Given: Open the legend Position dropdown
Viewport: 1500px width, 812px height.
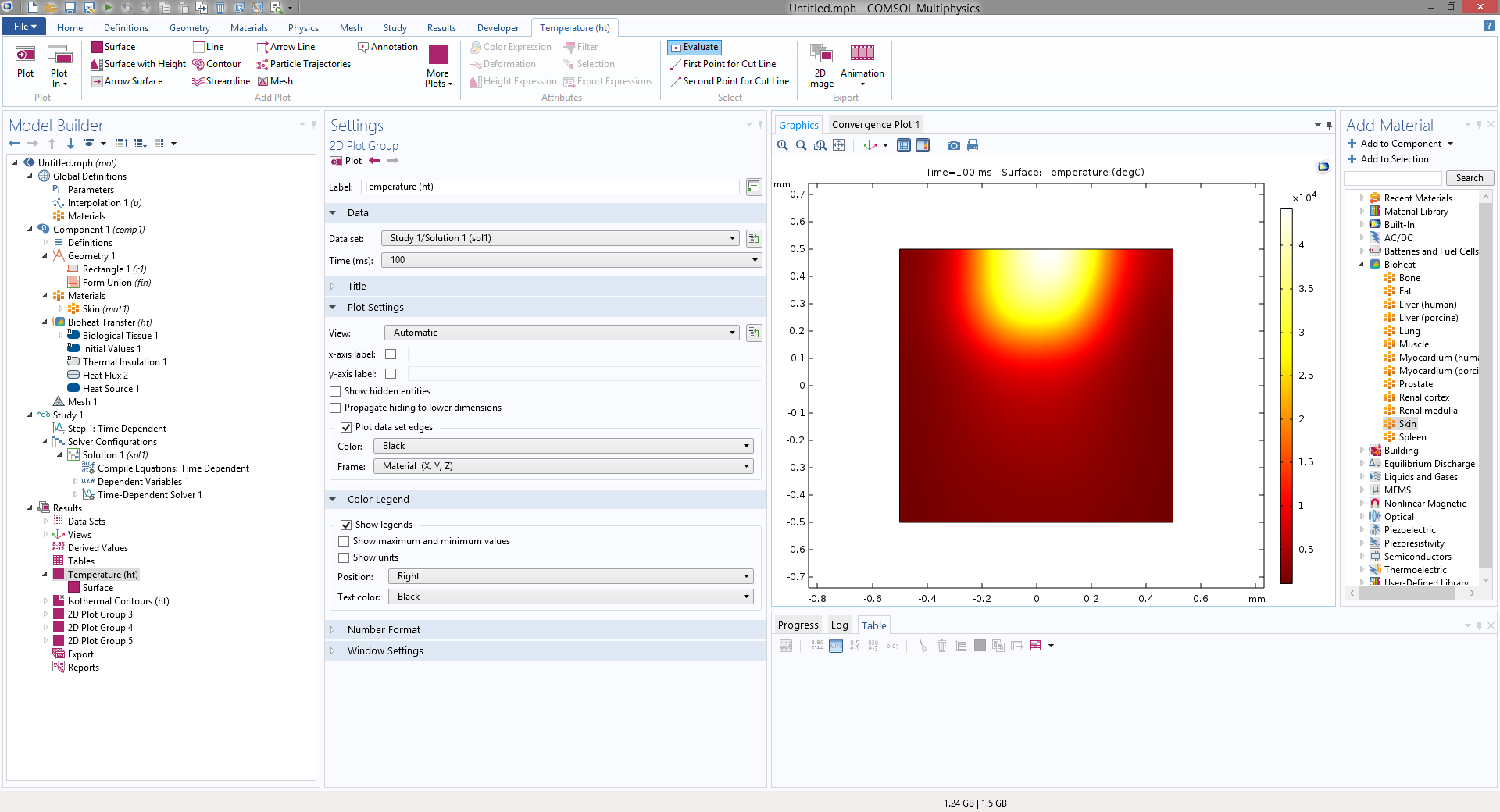Looking at the screenshot, I should tap(570, 576).
